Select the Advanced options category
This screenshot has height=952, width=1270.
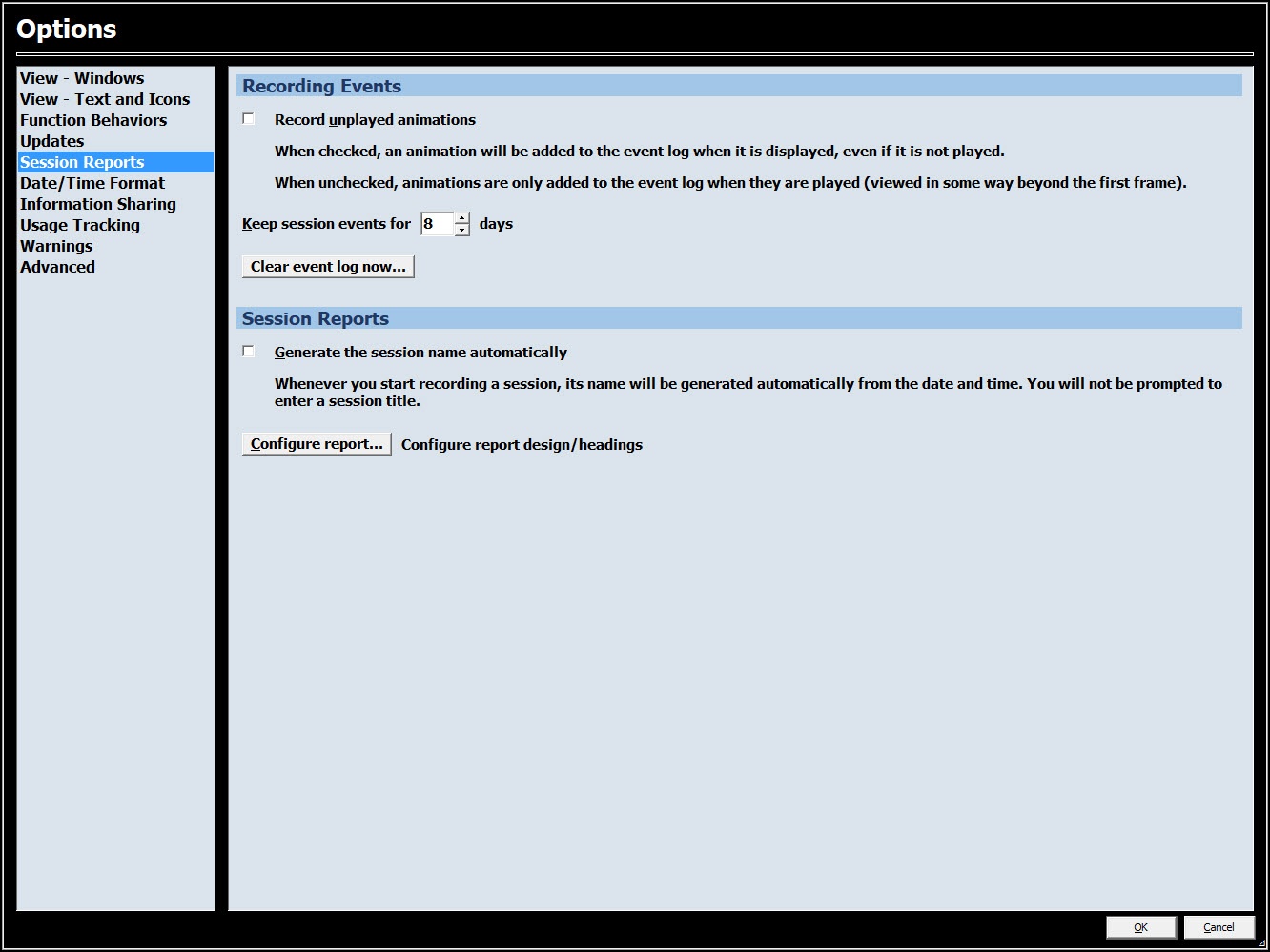[58, 267]
